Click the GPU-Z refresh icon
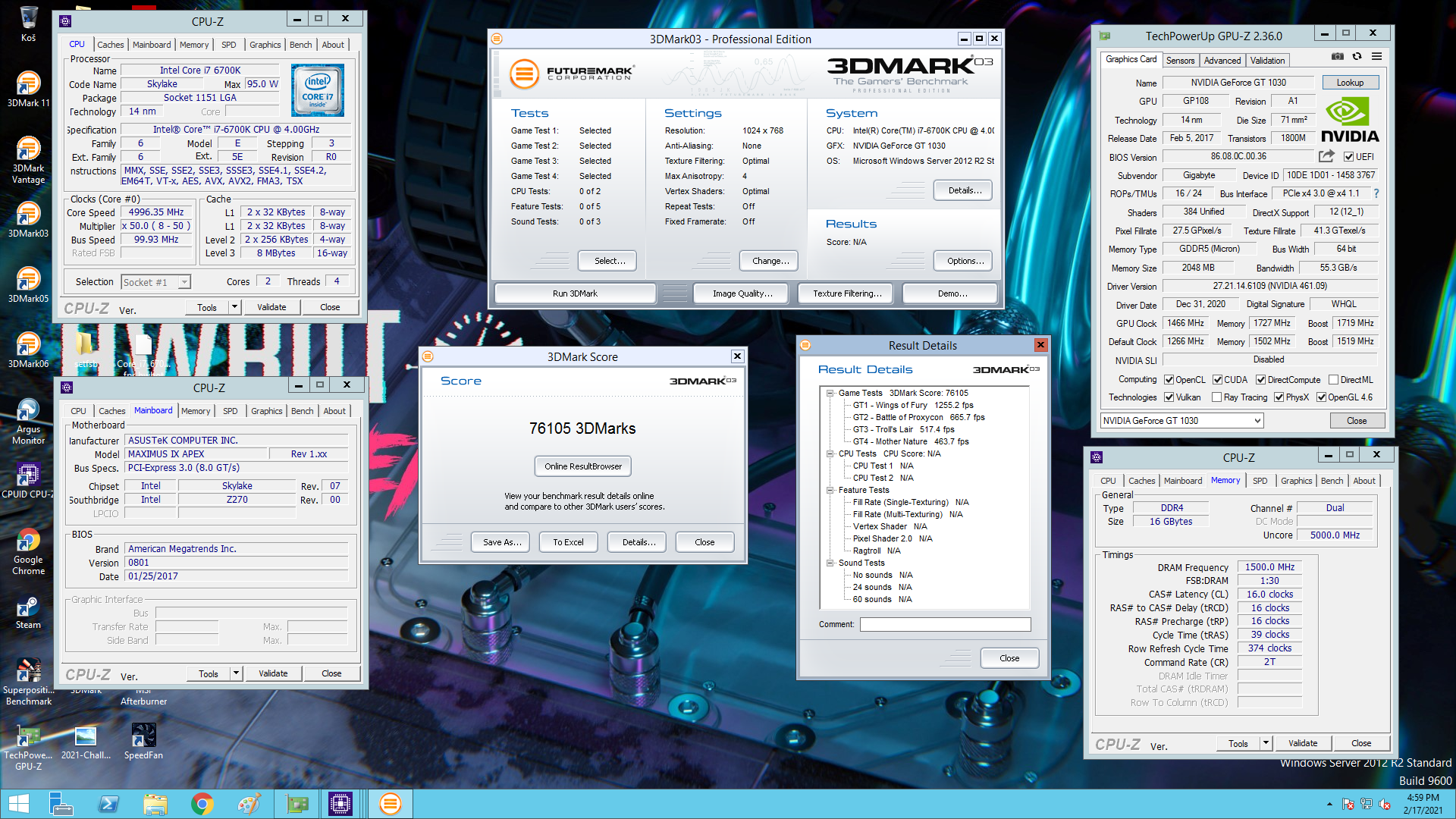The width and height of the screenshot is (1456, 819). pyautogui.click(x=1357, y=57)
